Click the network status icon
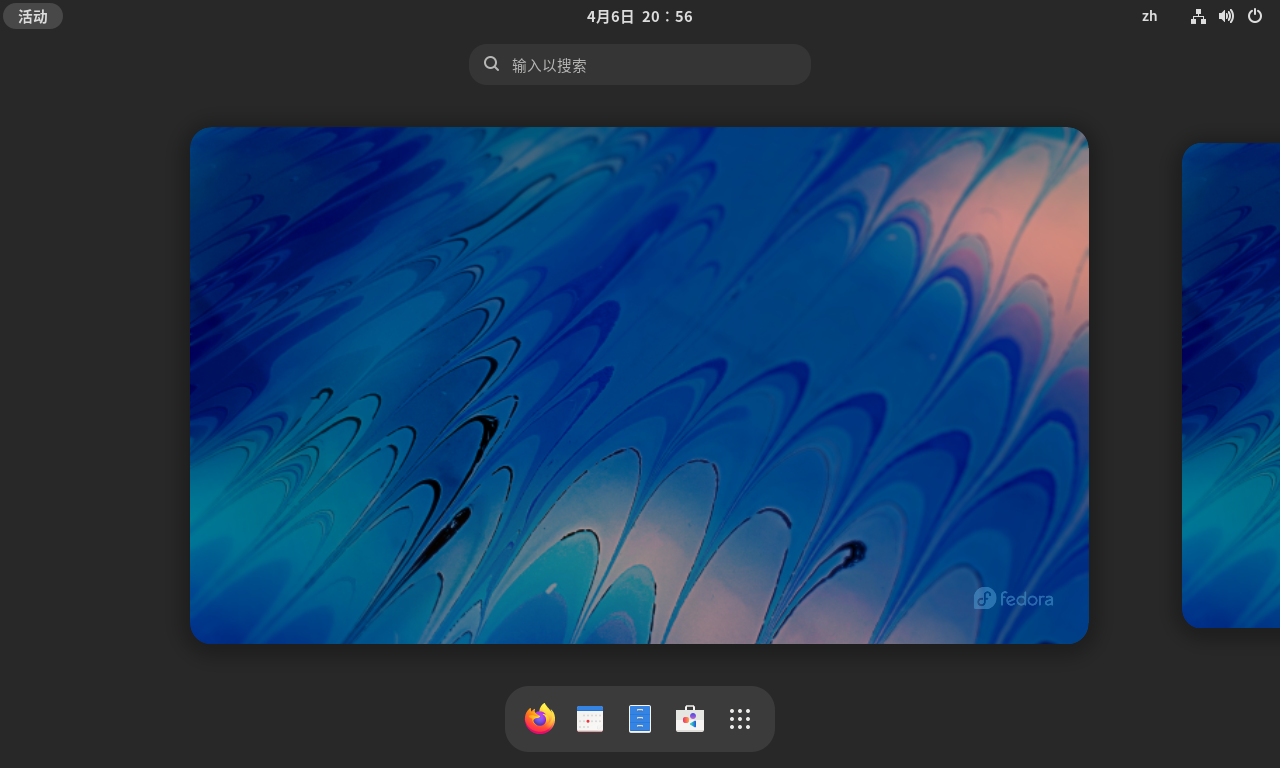The width and height of the screenshot is (1280, 768). [x=1198, y=16]
